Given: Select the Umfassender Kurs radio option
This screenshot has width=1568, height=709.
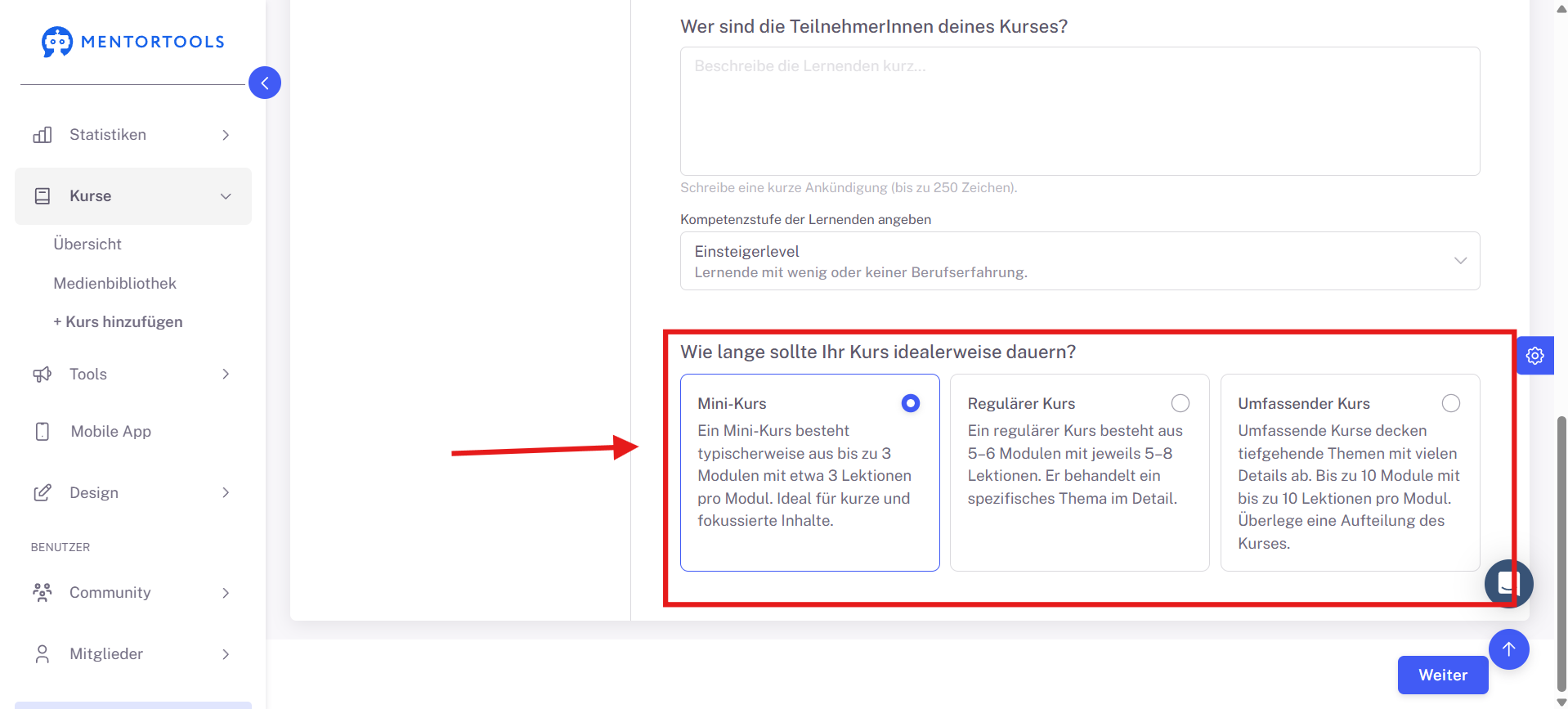Looking at the screenshot, I should [1451, 403].
